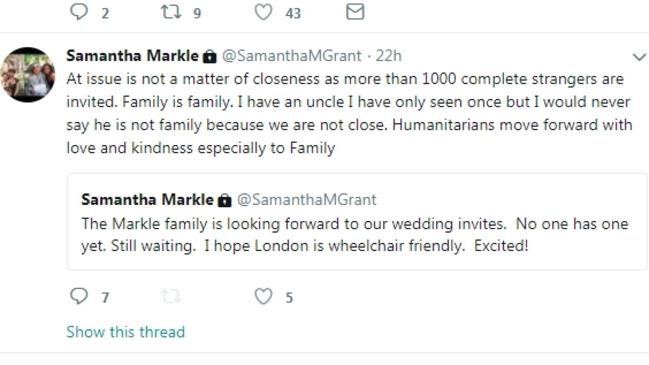Open the 22h timestamp of the tweet

(x=388, y=56)
